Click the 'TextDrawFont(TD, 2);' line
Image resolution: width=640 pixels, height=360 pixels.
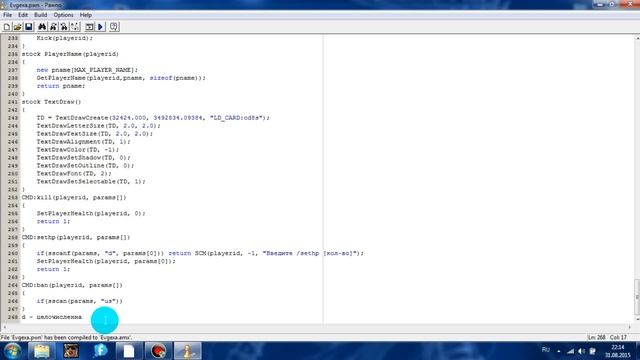[74, 173]
